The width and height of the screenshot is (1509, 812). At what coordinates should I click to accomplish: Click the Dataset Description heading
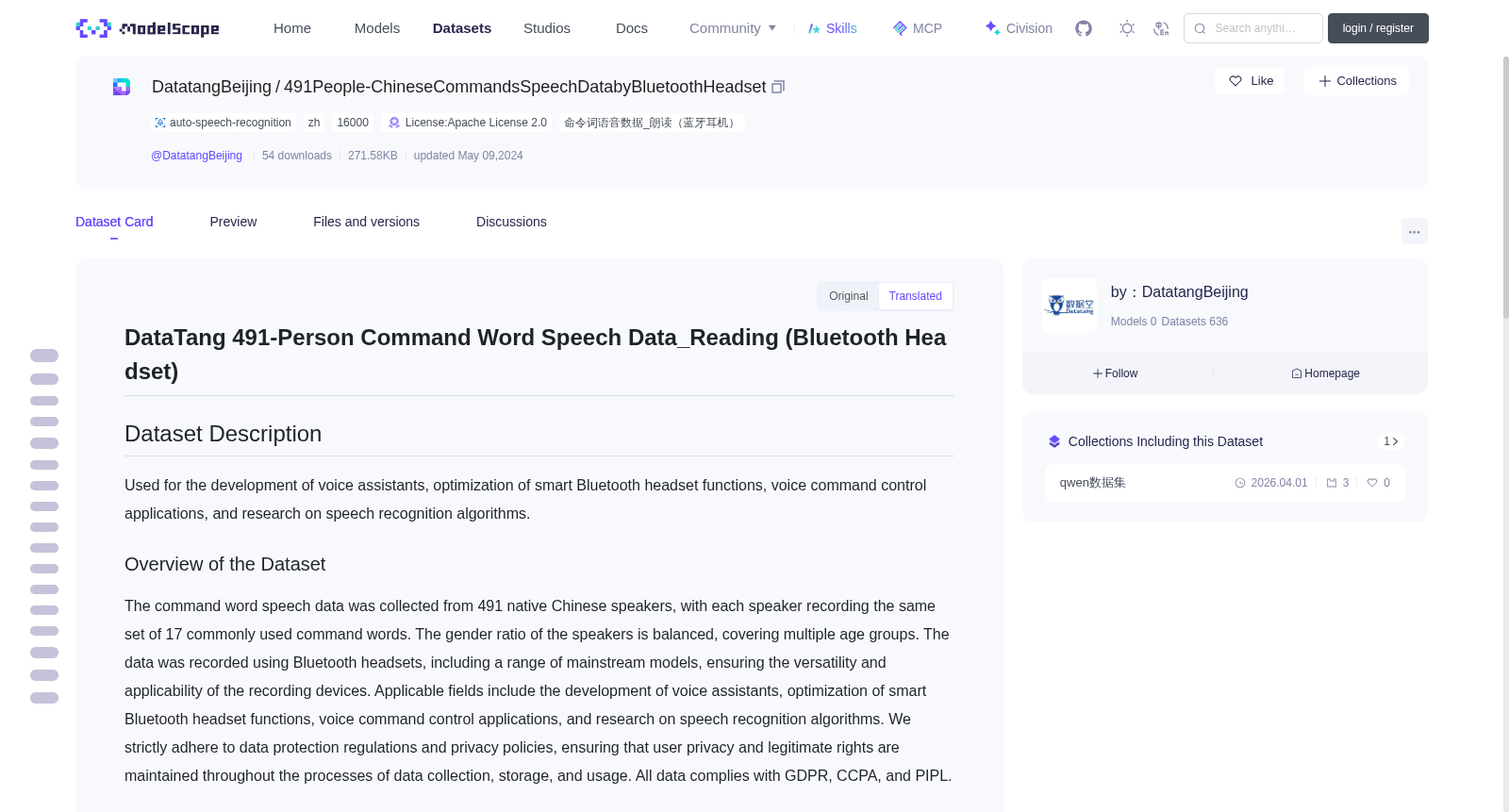(x=224, y=434)
